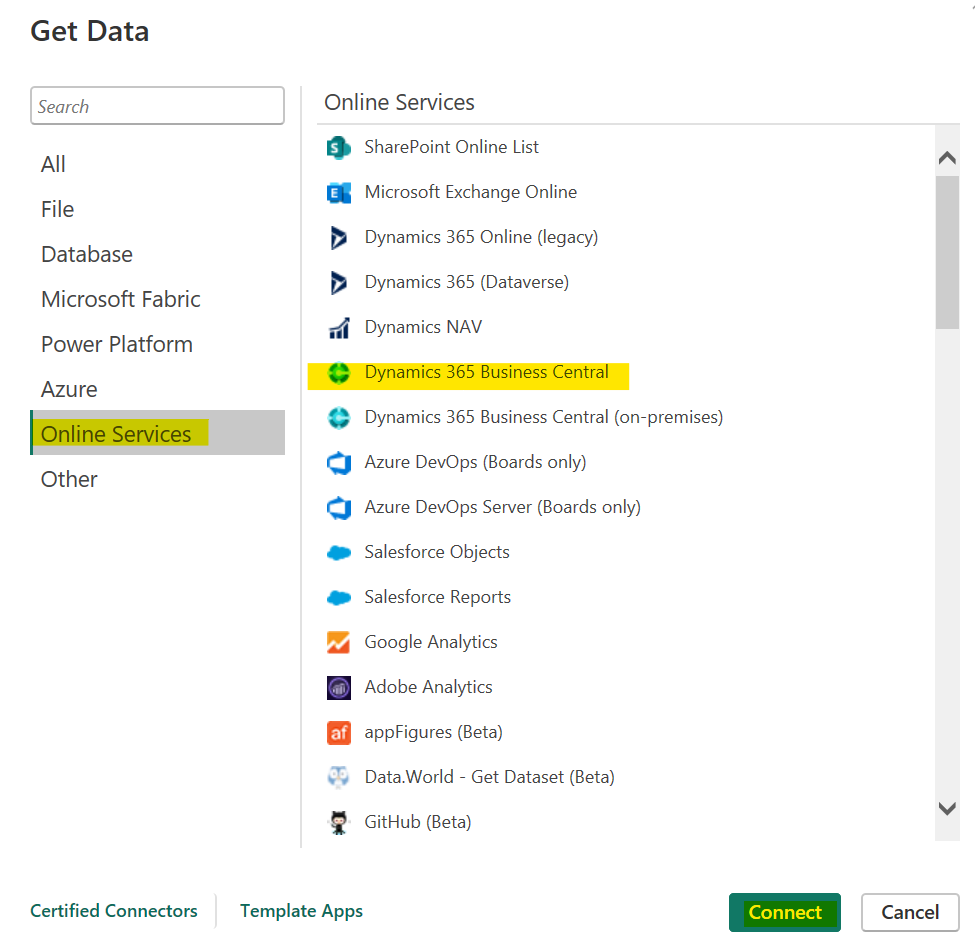The image size is (975, 951).
Task: Click the Google Analytics icon
Action: [339, 643]
